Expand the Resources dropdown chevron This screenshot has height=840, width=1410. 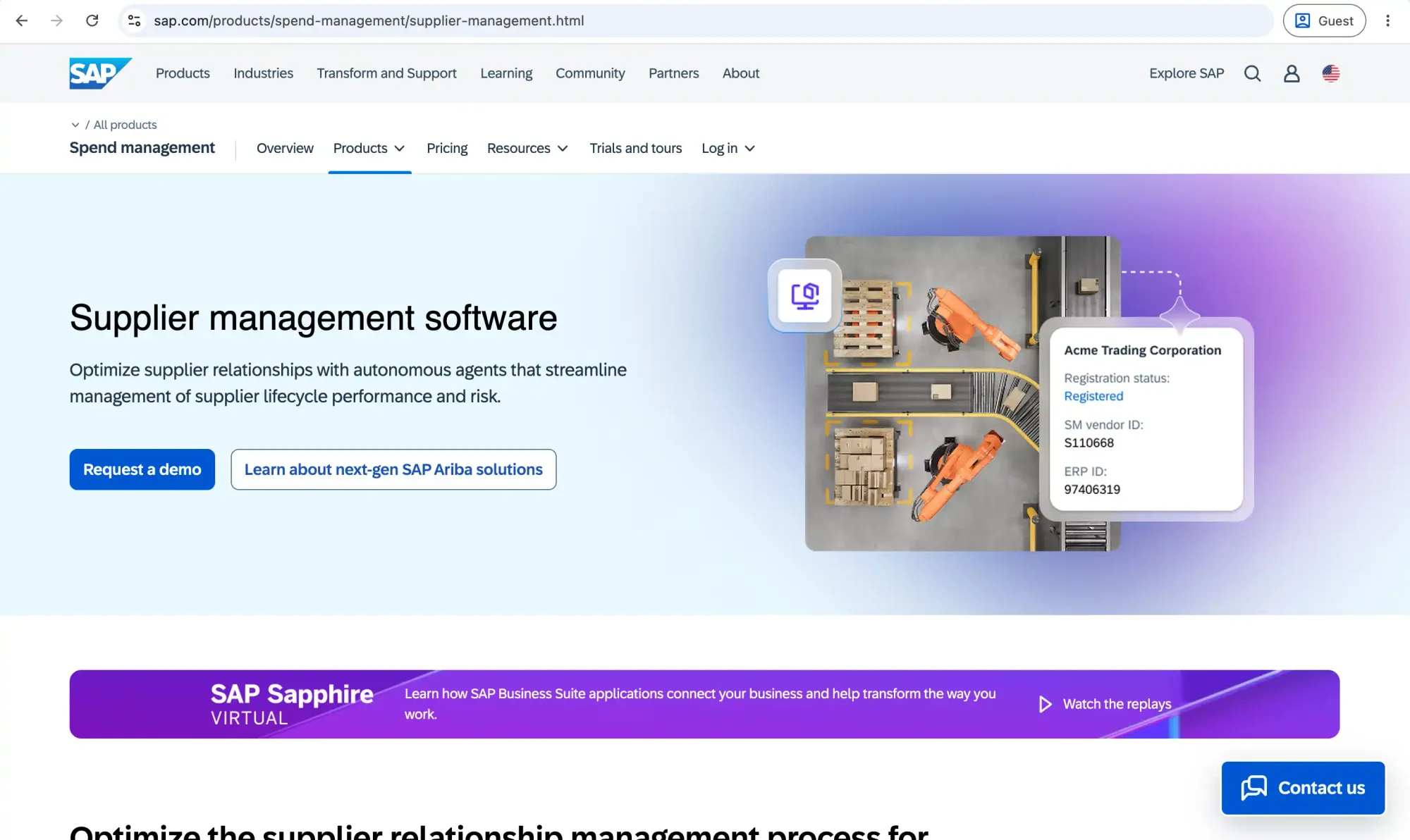563,149
